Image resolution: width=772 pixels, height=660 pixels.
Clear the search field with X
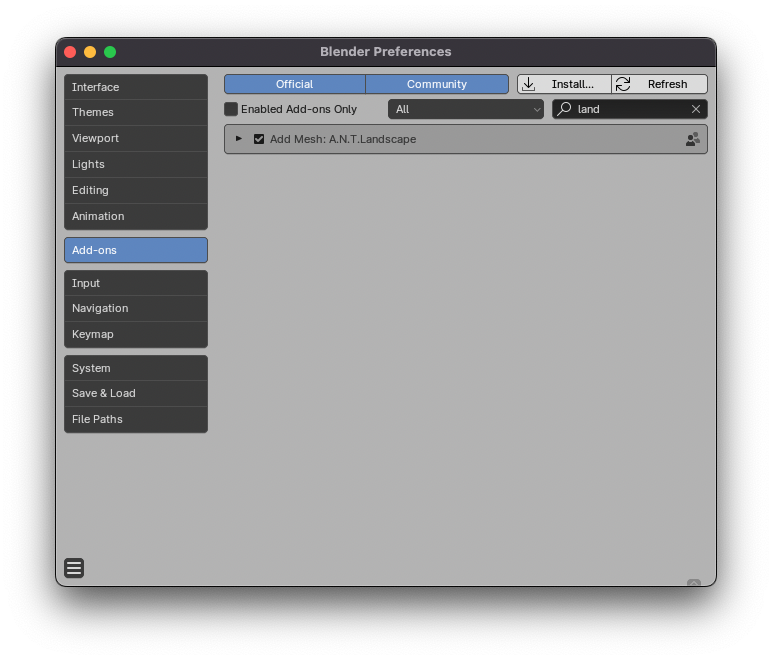tap(696, 109)
